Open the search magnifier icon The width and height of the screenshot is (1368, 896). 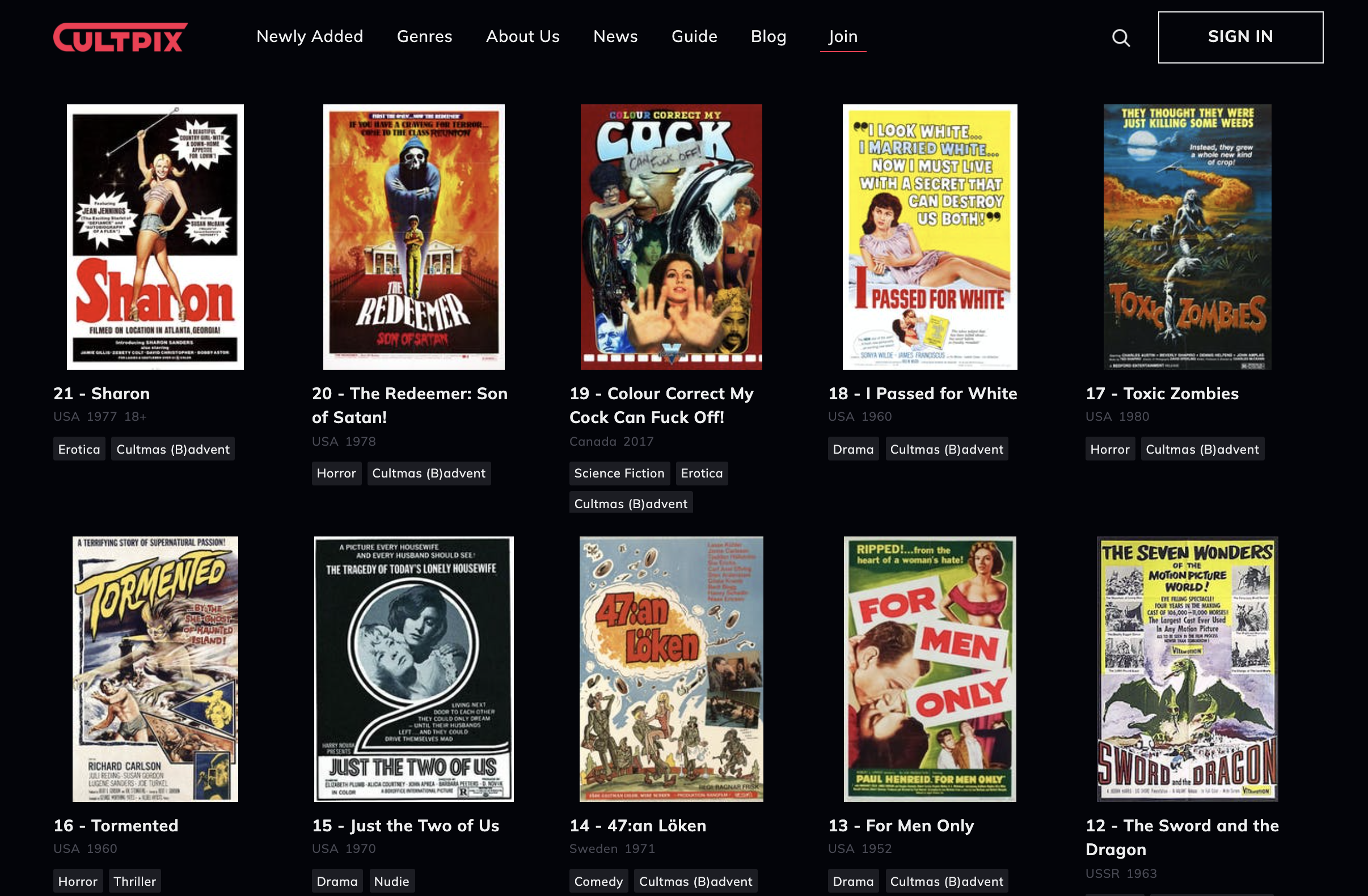[1120, 38]
